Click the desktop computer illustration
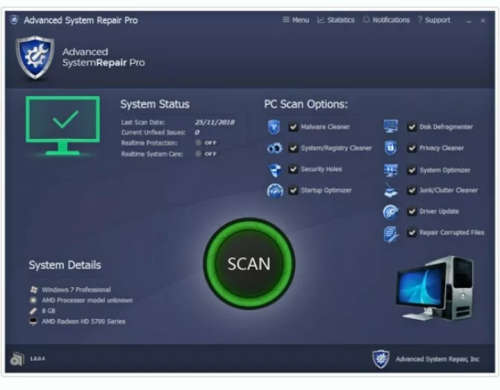Screen dimensions: 500x390 coord(434,289)
